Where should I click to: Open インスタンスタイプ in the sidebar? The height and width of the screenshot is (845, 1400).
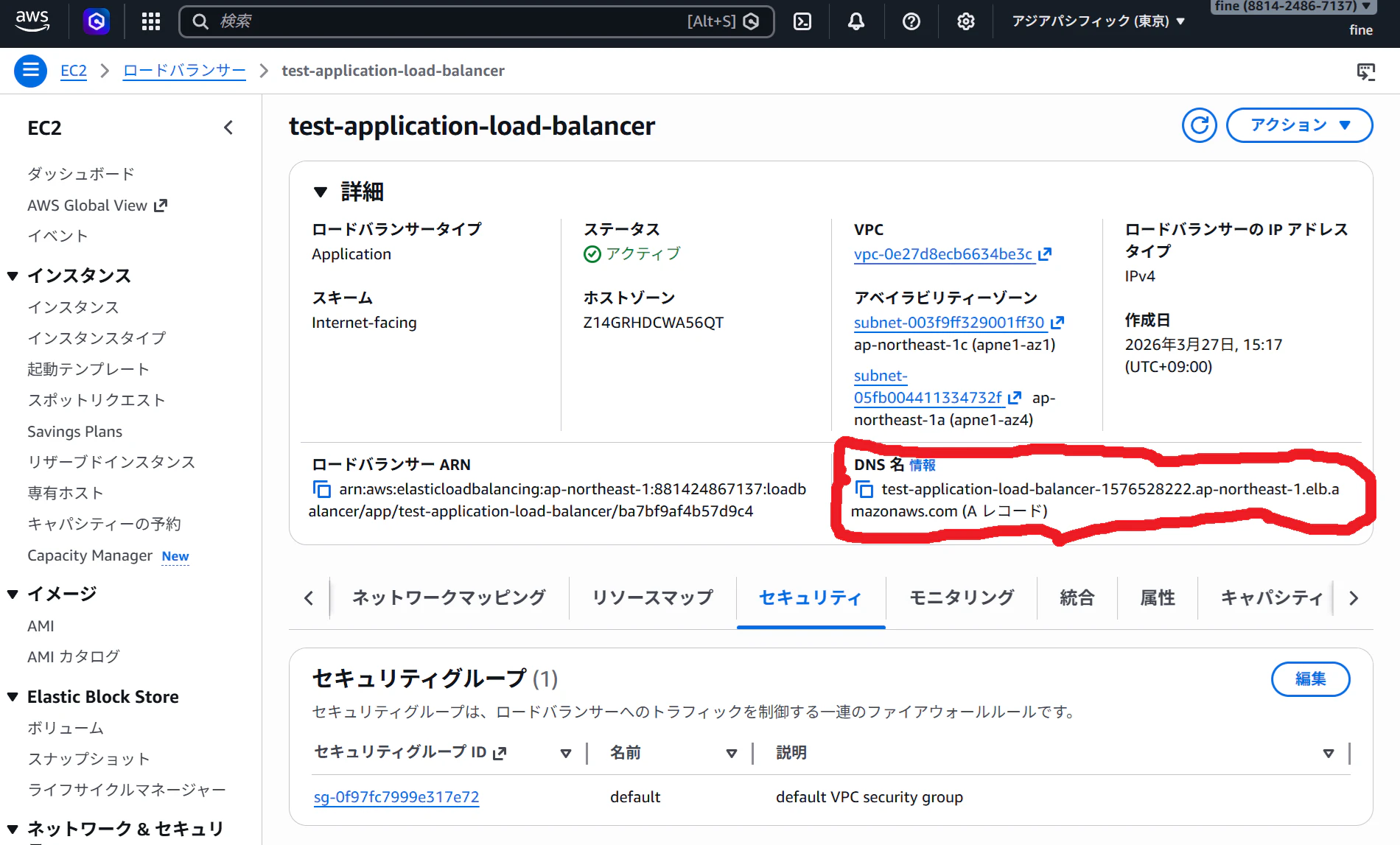[x=97, y=338]
